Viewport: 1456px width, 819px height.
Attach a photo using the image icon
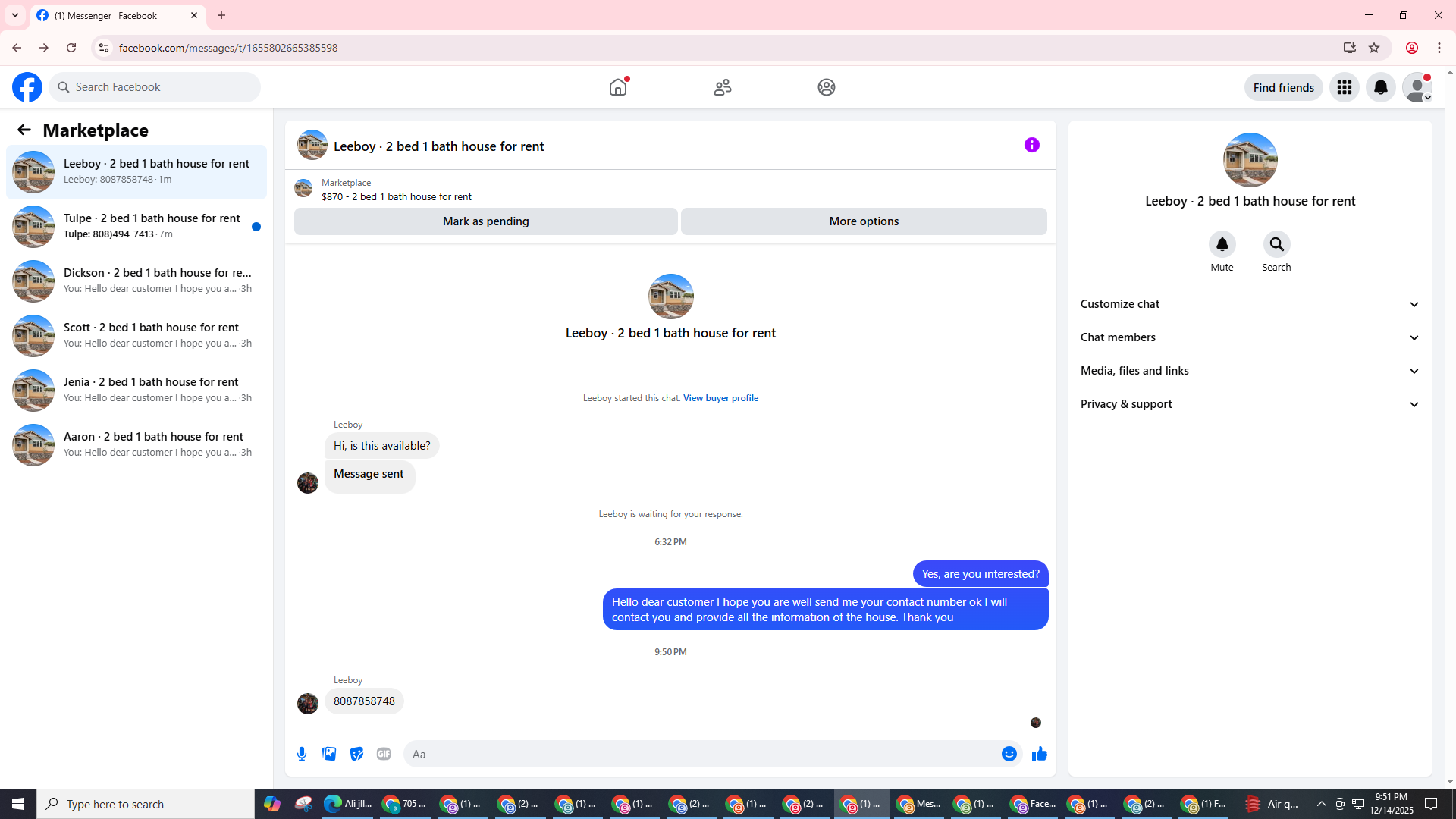(x=329, y=754)
